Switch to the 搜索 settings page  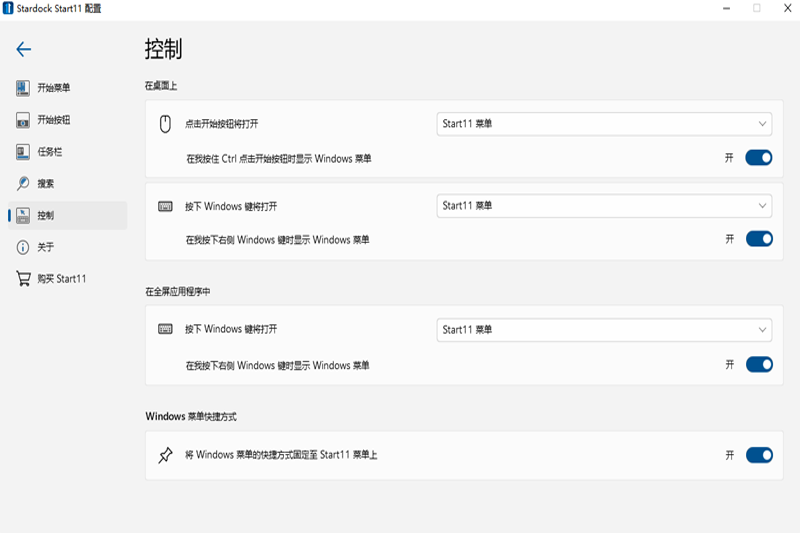(x=68, y=184)
